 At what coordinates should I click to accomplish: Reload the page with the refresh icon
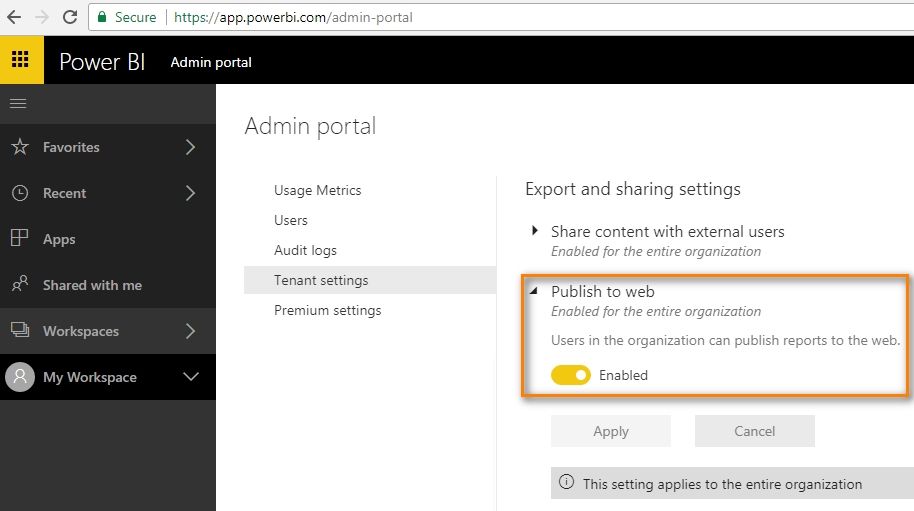click(x=70, y=17)
